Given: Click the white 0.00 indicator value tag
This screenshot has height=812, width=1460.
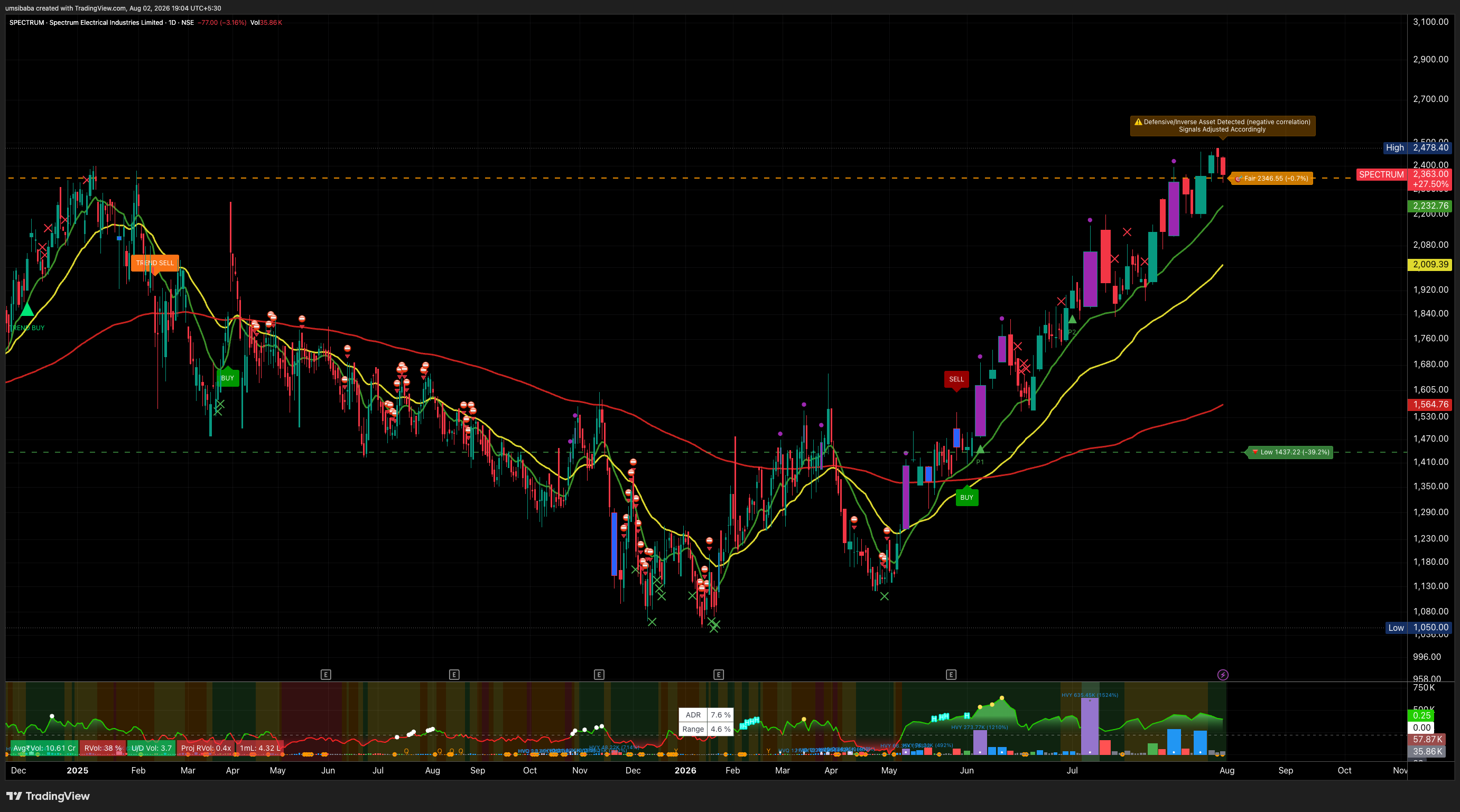Looking at the screenshot, I should point(1421,727).
